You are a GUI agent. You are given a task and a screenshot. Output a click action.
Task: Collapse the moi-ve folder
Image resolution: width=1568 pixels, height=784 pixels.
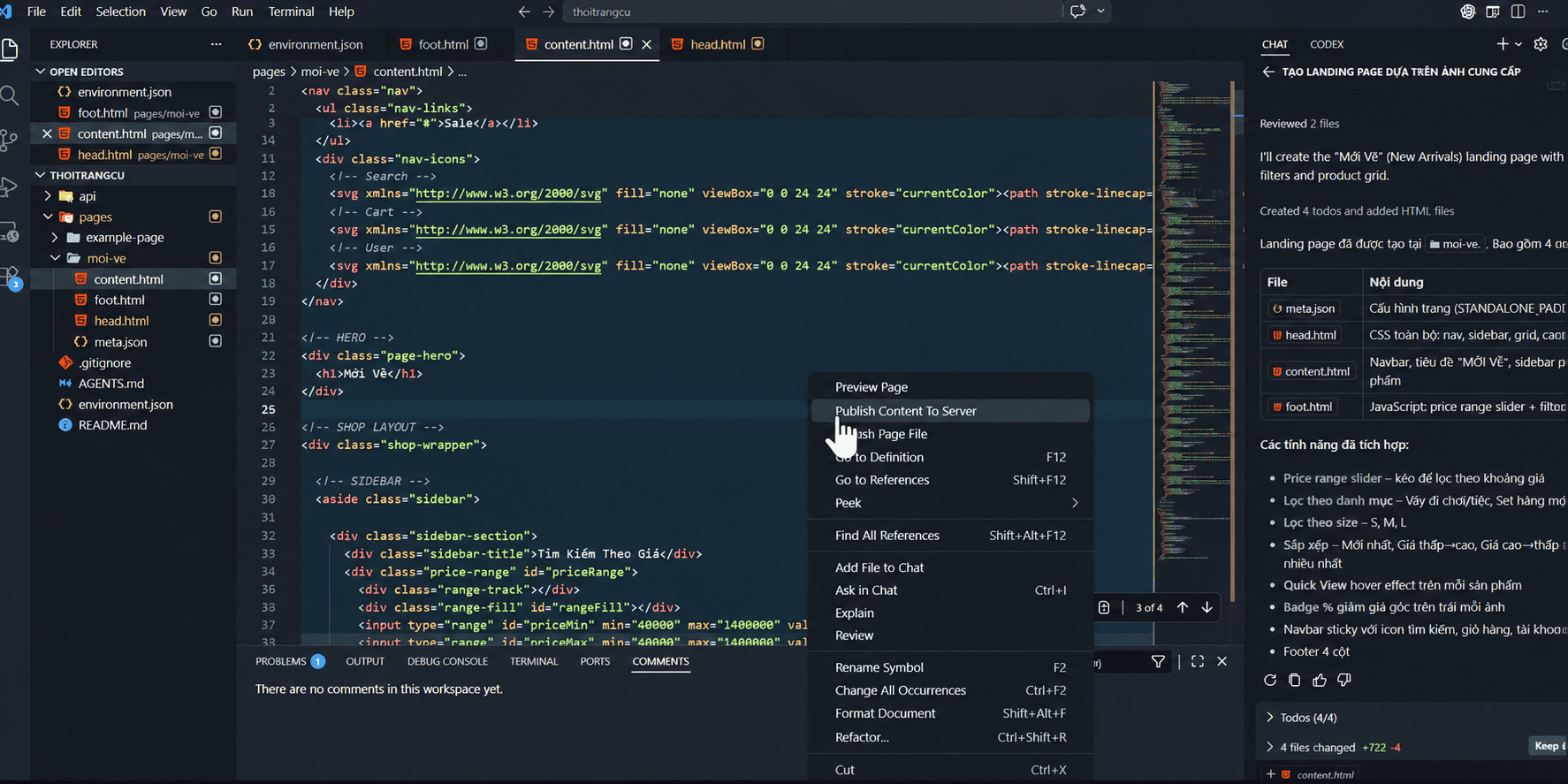coord(55,258)
